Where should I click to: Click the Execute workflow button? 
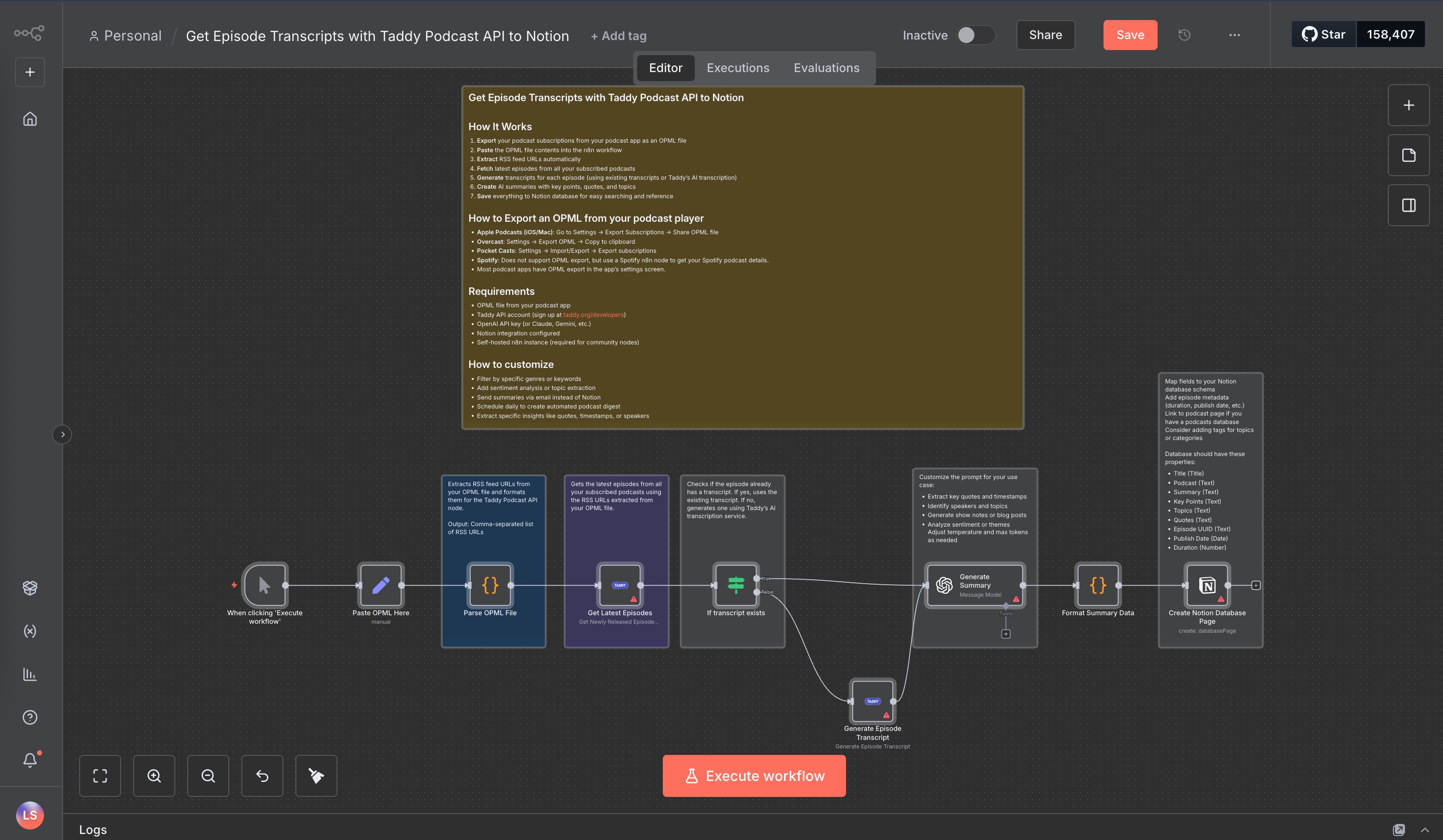(x=754, y=776)
